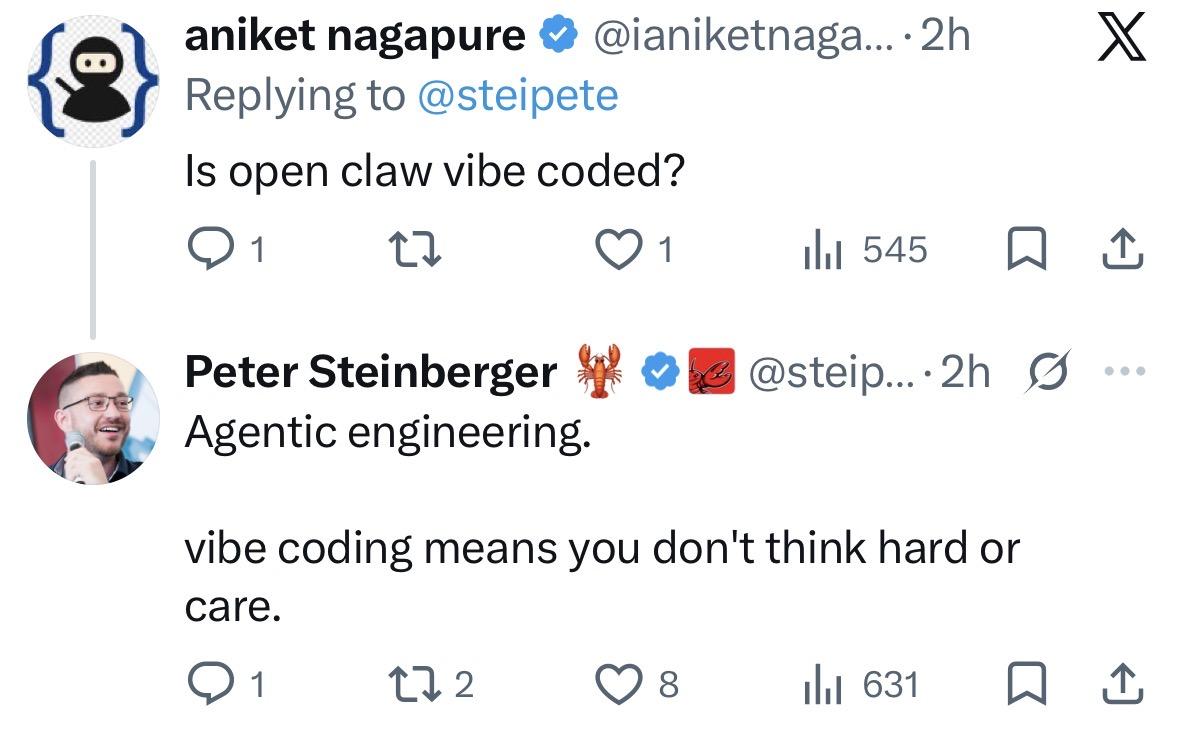Viewport: 1179px width, 749px height.
Task: Share Peter Steinberger's reply
Action: [1122, 685]
